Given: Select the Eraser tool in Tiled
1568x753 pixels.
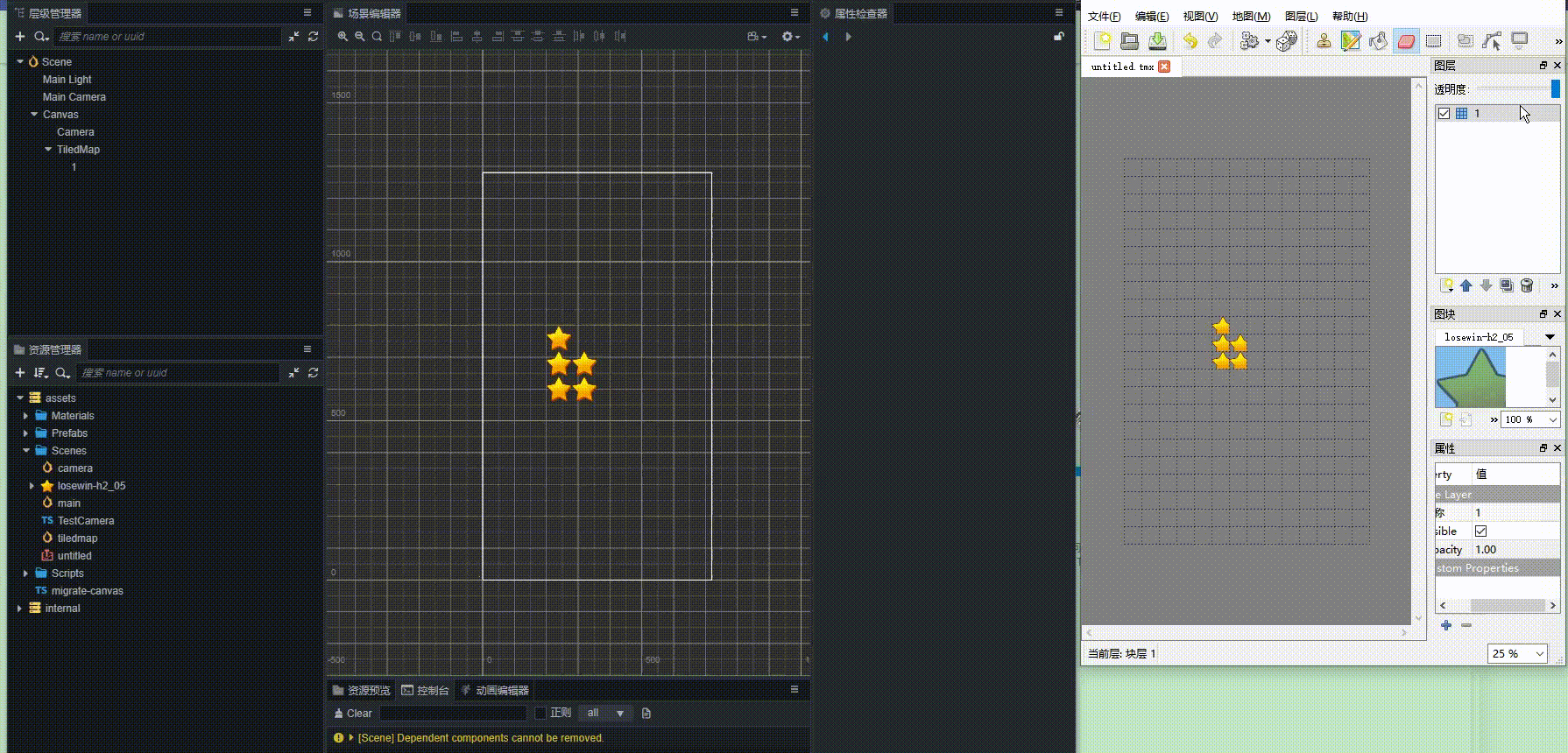Looking at the screenshot, I should tap(1406, 40).
